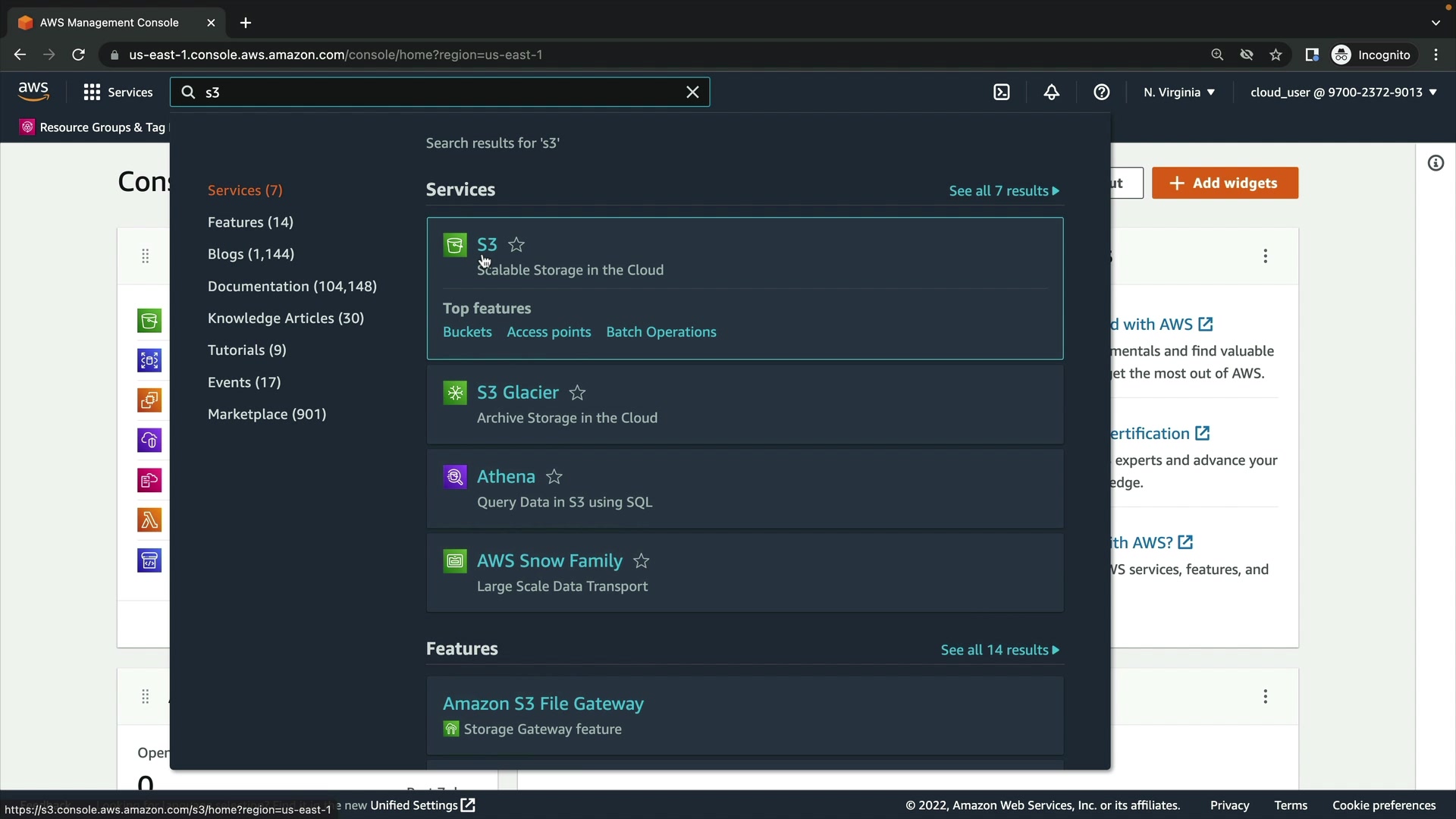Click the Athena service icon
Image resolution: width=1456 pixels, height=819 pixels.
coord(455,477)
